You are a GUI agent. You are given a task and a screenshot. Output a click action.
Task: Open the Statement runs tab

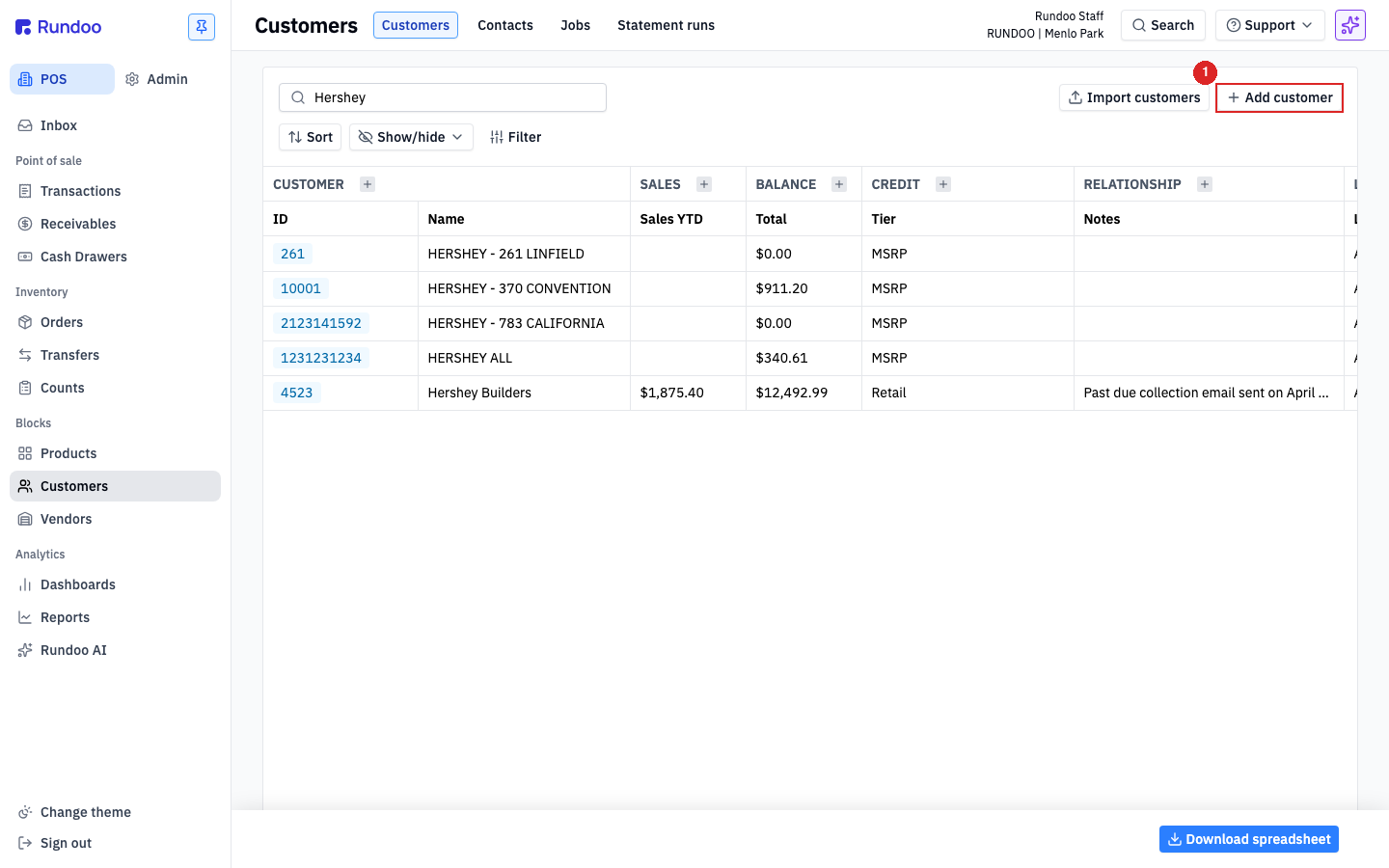point(667,25)
